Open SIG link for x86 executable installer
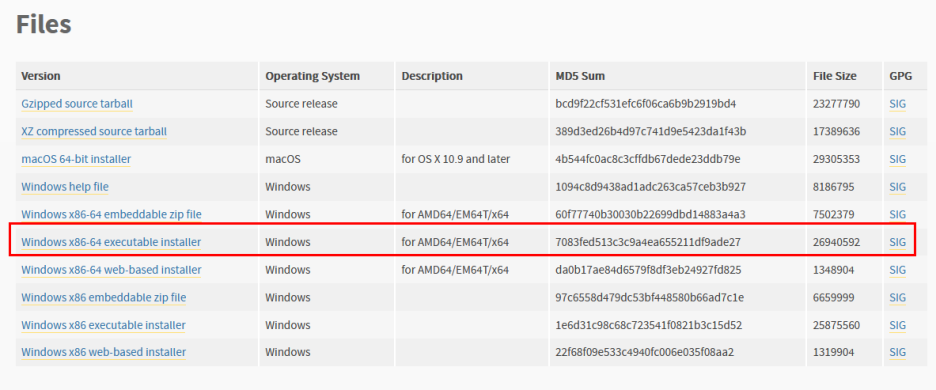Image resolution: width=936 pixels, height=390 pixels. coord(897,325)
